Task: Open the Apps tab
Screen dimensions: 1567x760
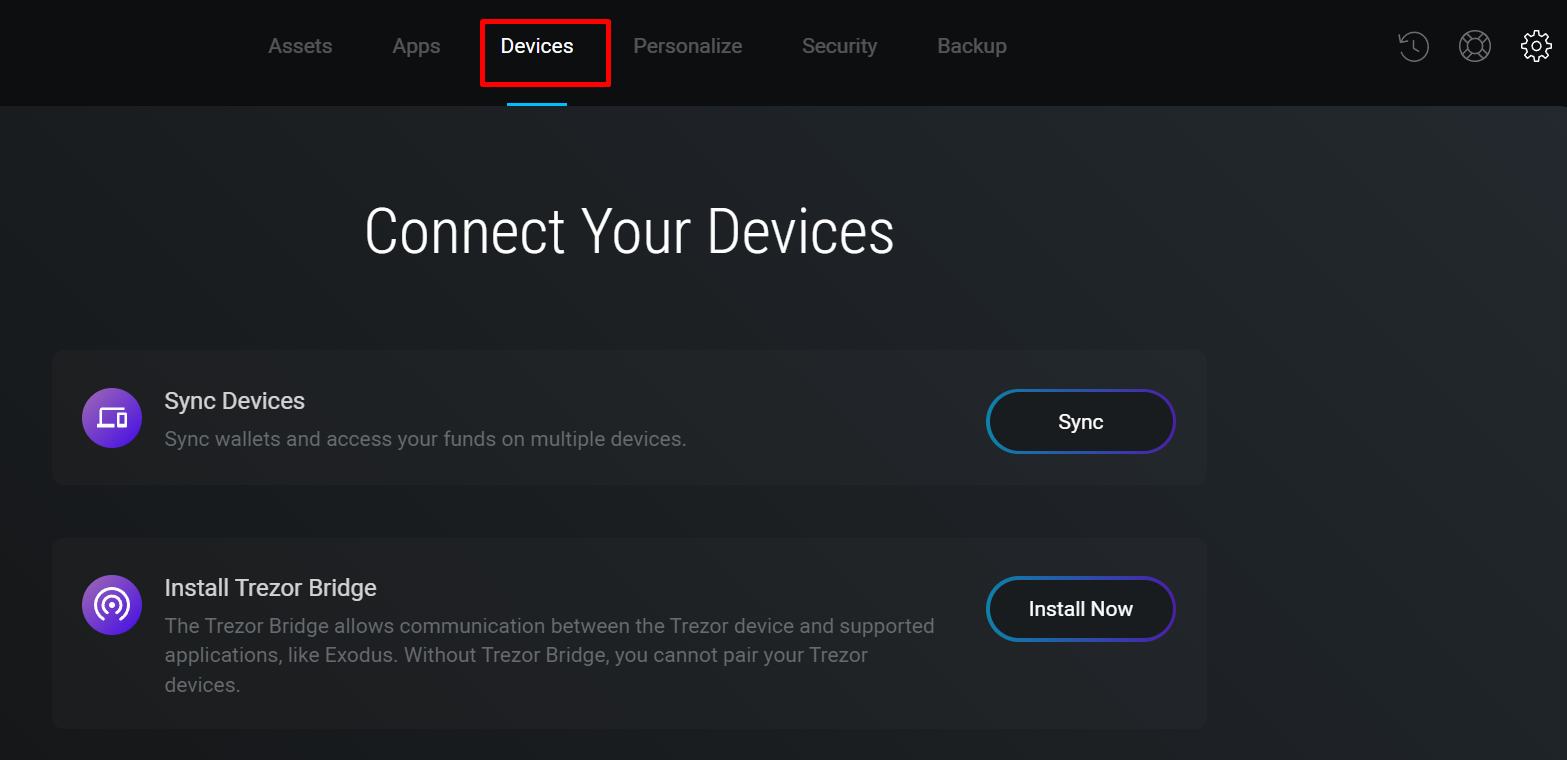Action: click(416, 46)
